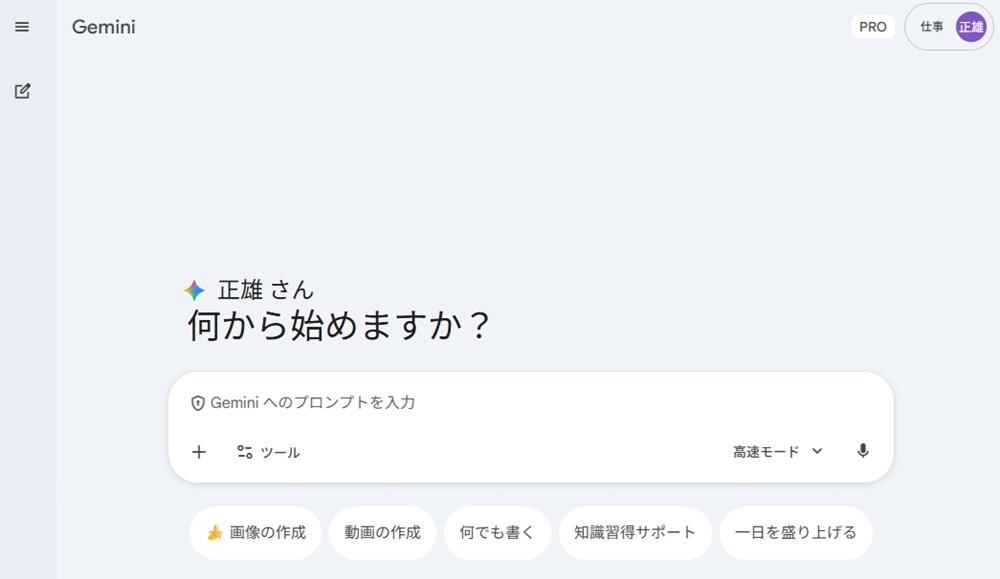
Task: Expand the 高速モード mode chevron
Action: pos(817,451)
